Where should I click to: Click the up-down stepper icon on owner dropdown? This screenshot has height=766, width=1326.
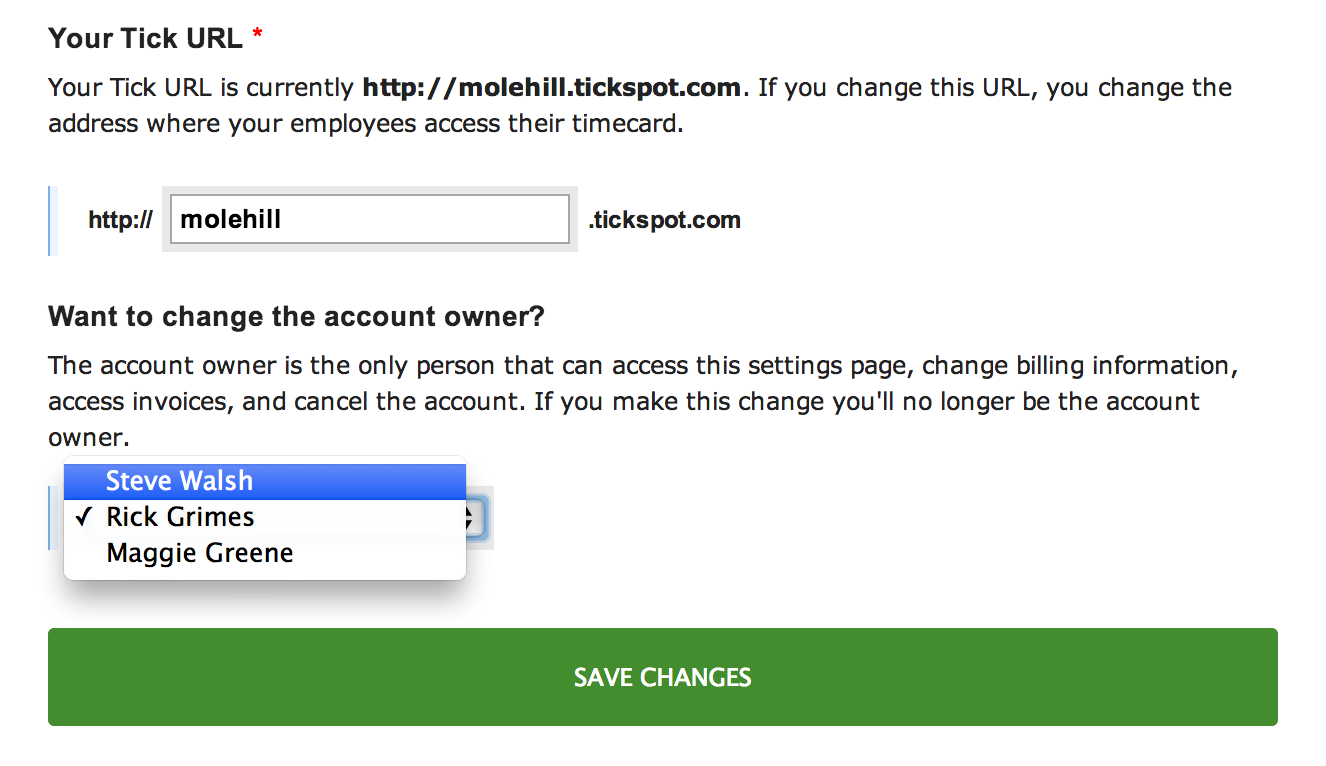466,518
